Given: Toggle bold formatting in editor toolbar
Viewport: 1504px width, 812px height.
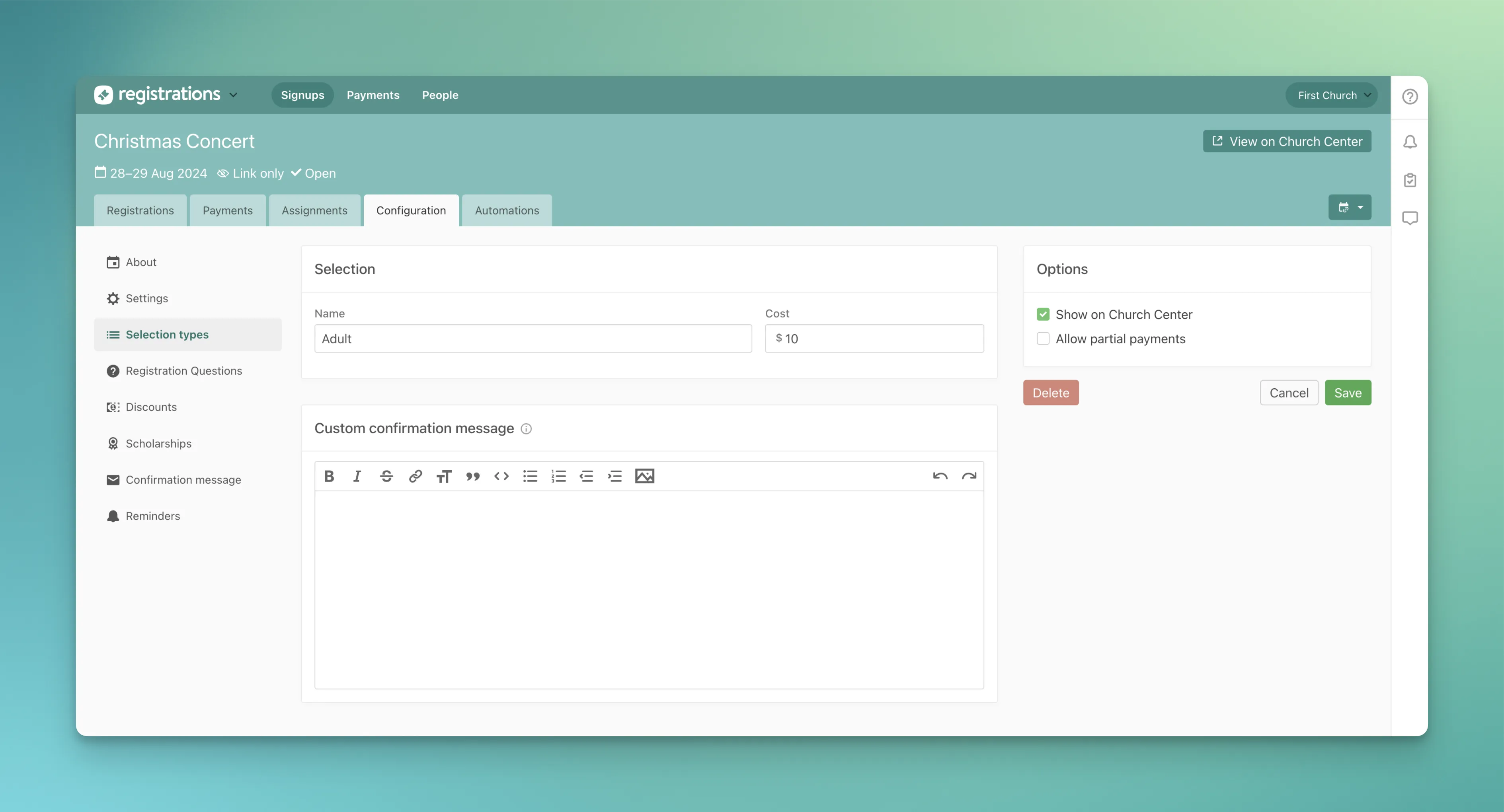Looking at the screenshot, I should [329, 476].
